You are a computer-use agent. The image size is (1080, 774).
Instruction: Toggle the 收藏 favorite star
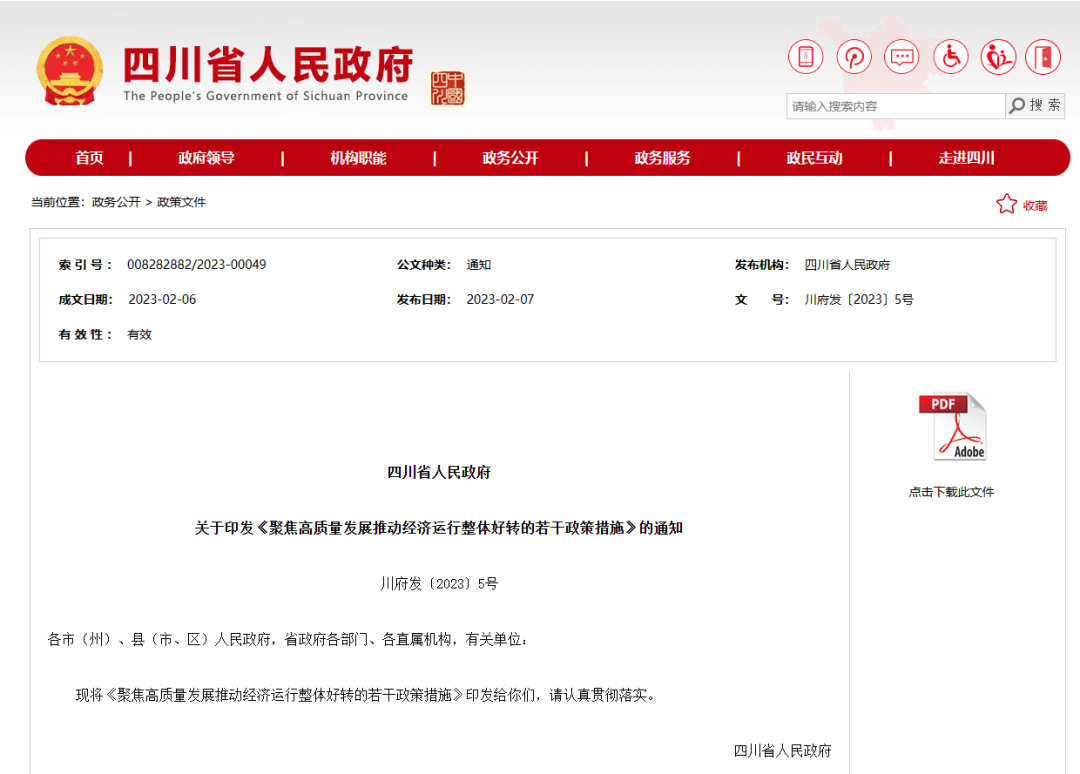(x=1006, y=203)
